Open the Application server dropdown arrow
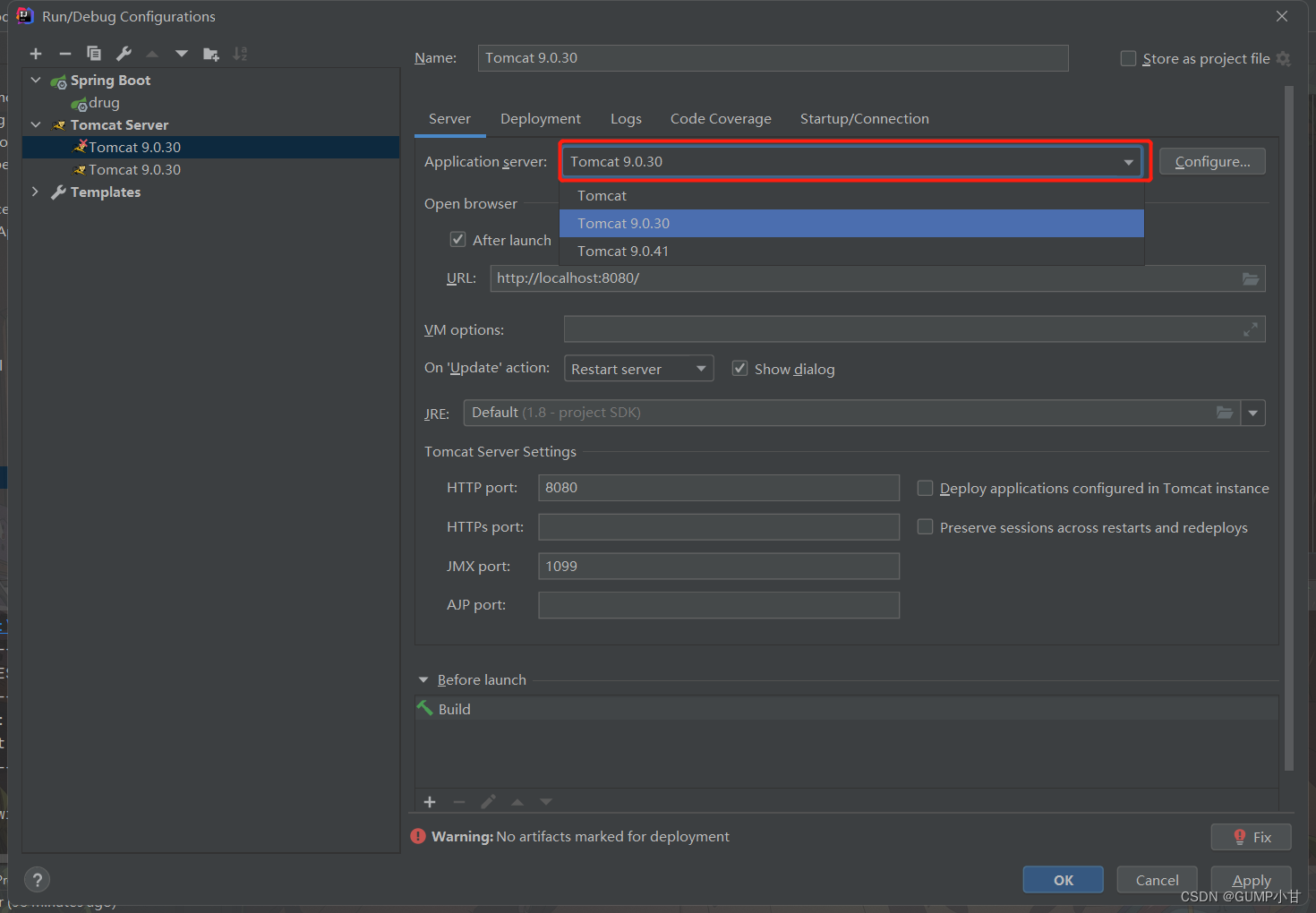 click(x=1128, y=162)
